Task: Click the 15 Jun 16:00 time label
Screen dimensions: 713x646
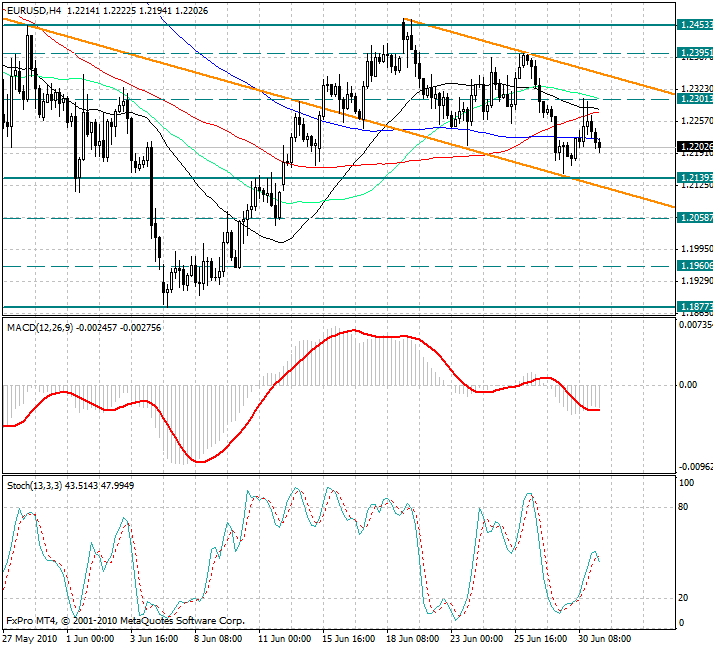Action: tap(349, 639)
